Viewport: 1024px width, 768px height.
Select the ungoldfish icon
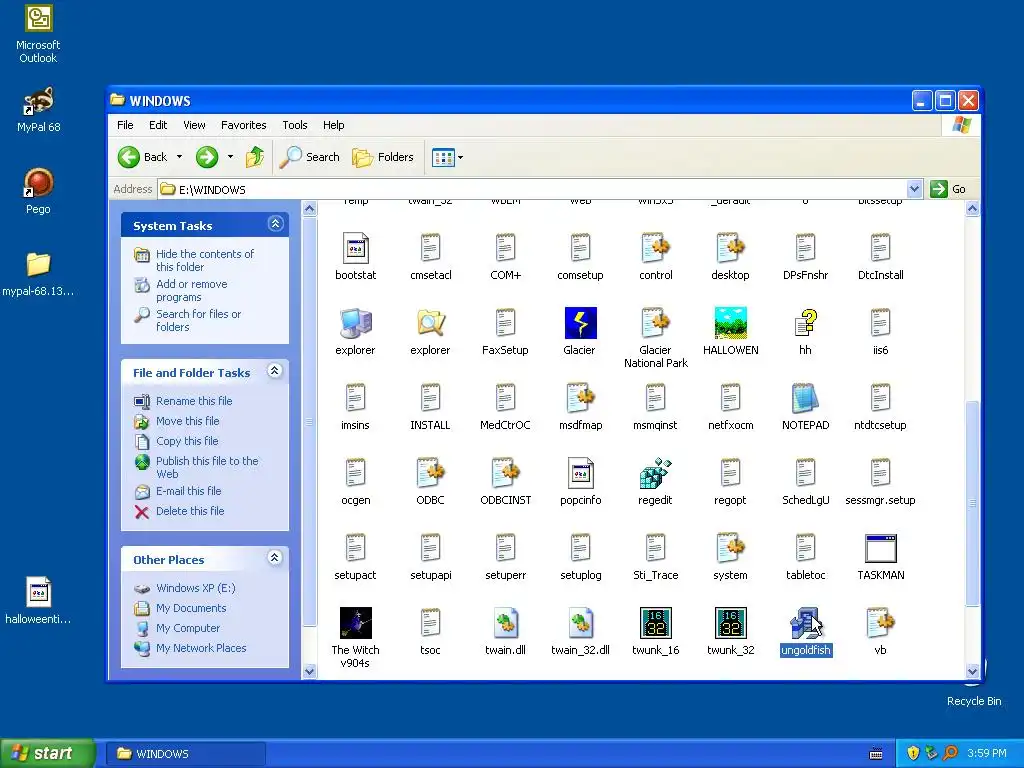click(805, 623)
